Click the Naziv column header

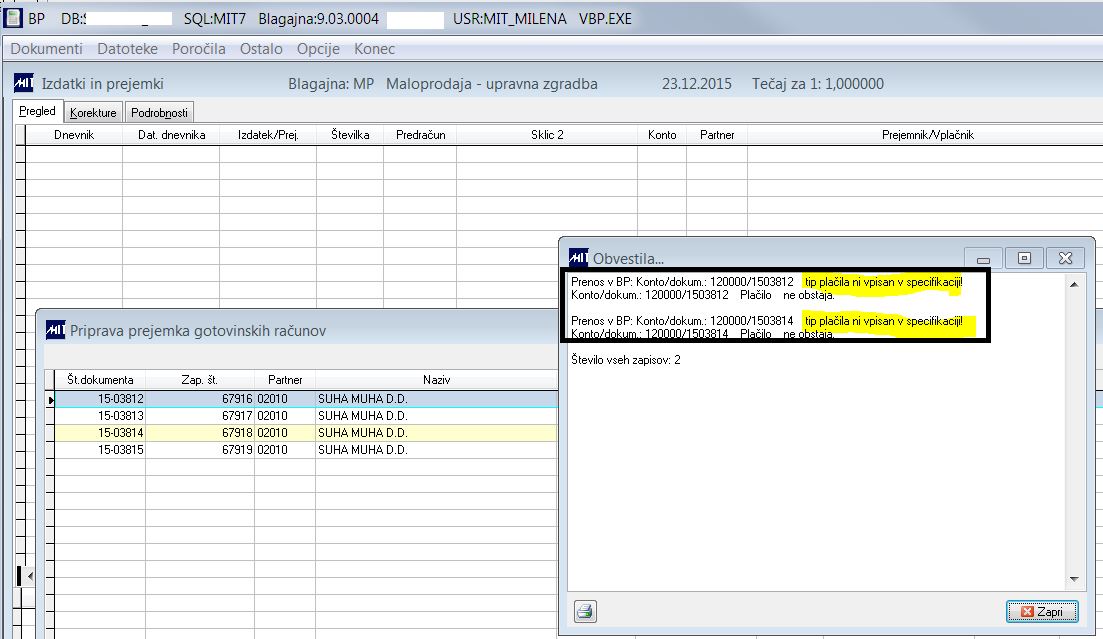[436, 379]
